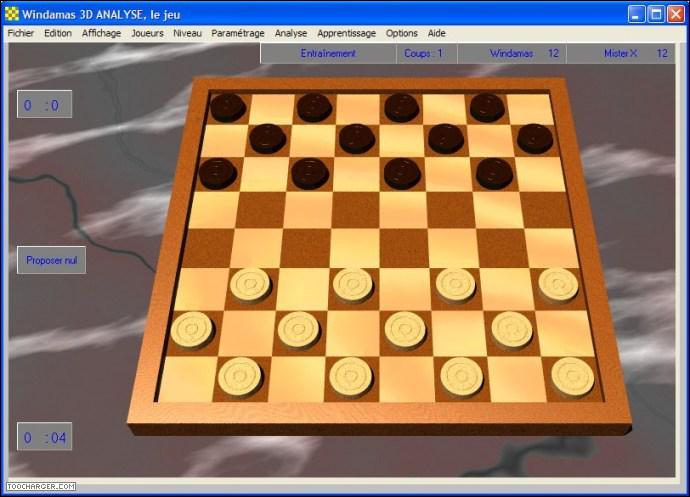Select third-from-left black piece in middle black row
This screenshot has width=690, height=497.
click(x=446, y=139)
